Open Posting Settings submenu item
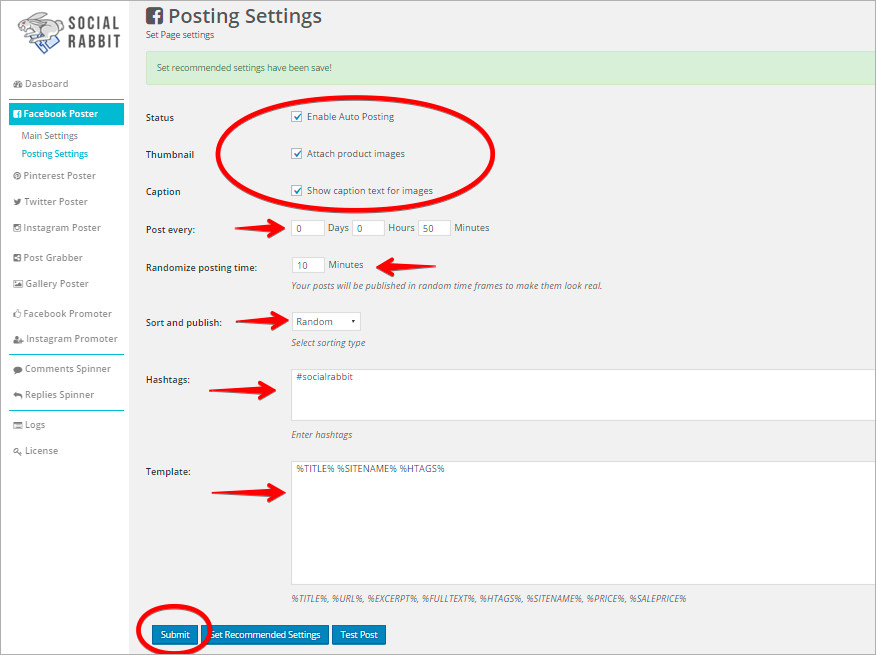This screenshot has width=876, height=655. point(55,154)
